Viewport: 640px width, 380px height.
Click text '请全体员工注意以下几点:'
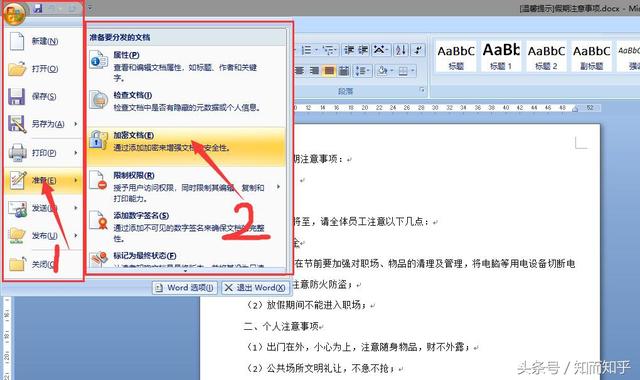375,222
